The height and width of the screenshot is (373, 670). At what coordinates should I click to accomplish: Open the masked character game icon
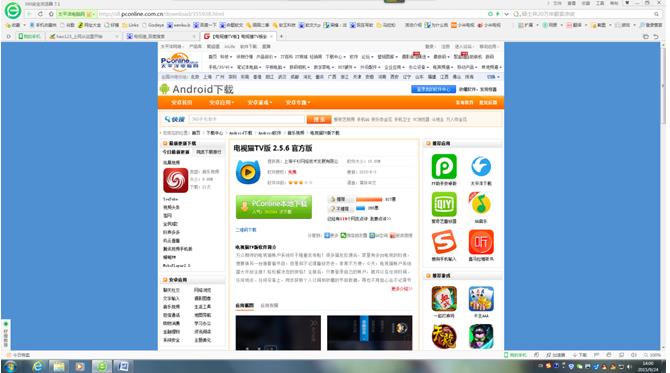click(x=481, y=337)
